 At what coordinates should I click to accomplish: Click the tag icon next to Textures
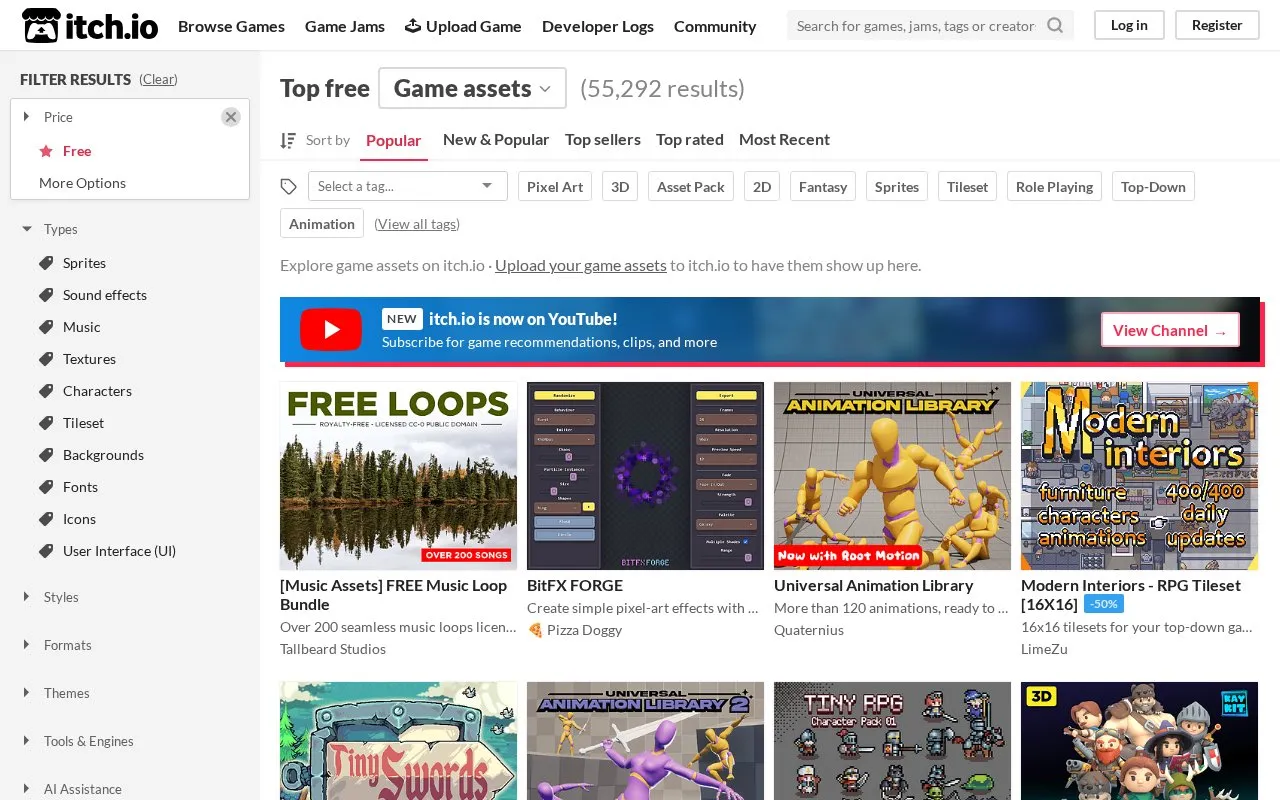pyautogui.click(x=46, y=359)
